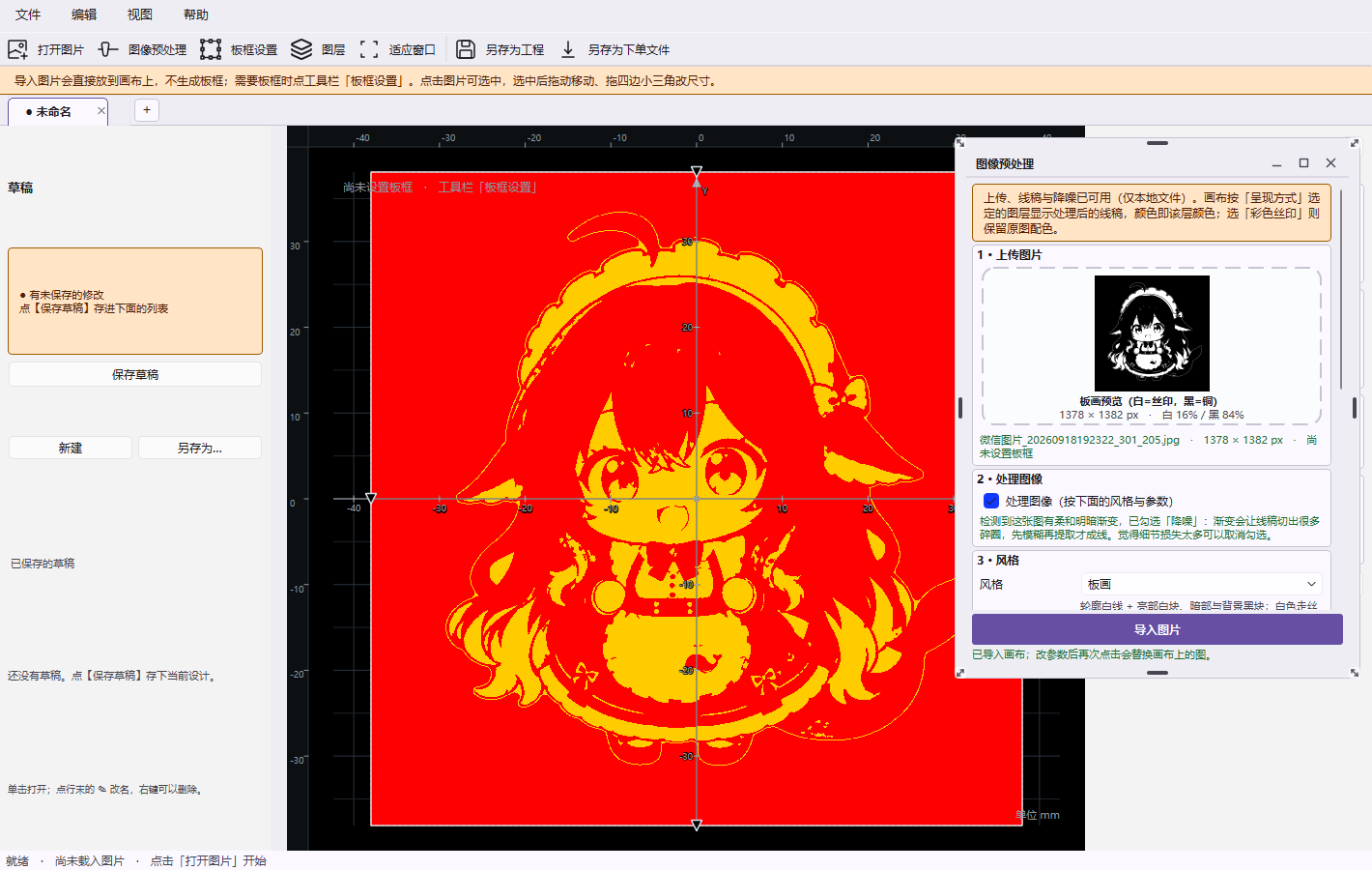Show the 图层 layers panel
The image size is (1372, 870).
[x=318, y=49]
